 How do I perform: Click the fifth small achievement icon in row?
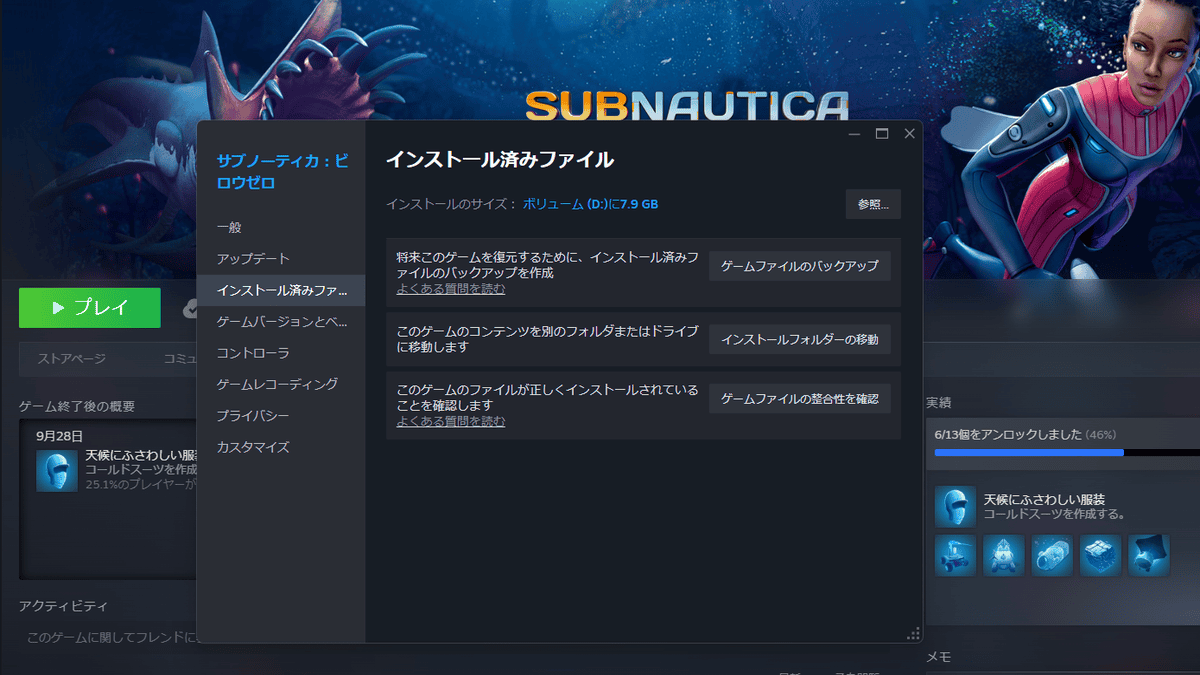point(1149,555)
